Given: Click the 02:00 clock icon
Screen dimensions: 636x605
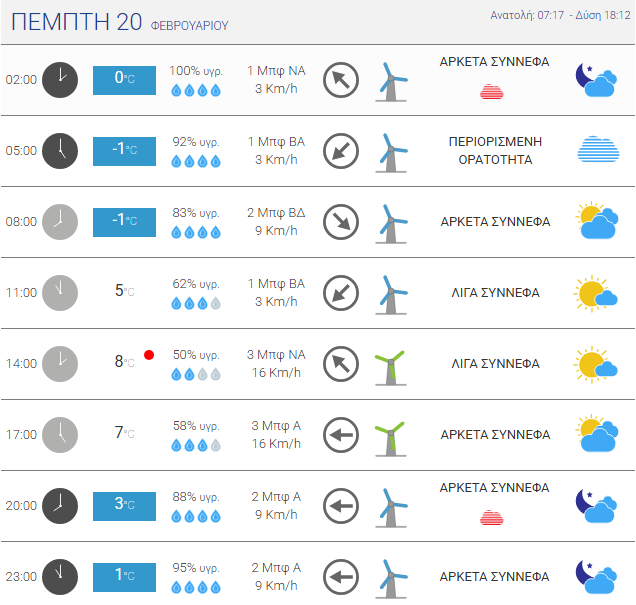Looking at the screenshot, I should 60,80.
